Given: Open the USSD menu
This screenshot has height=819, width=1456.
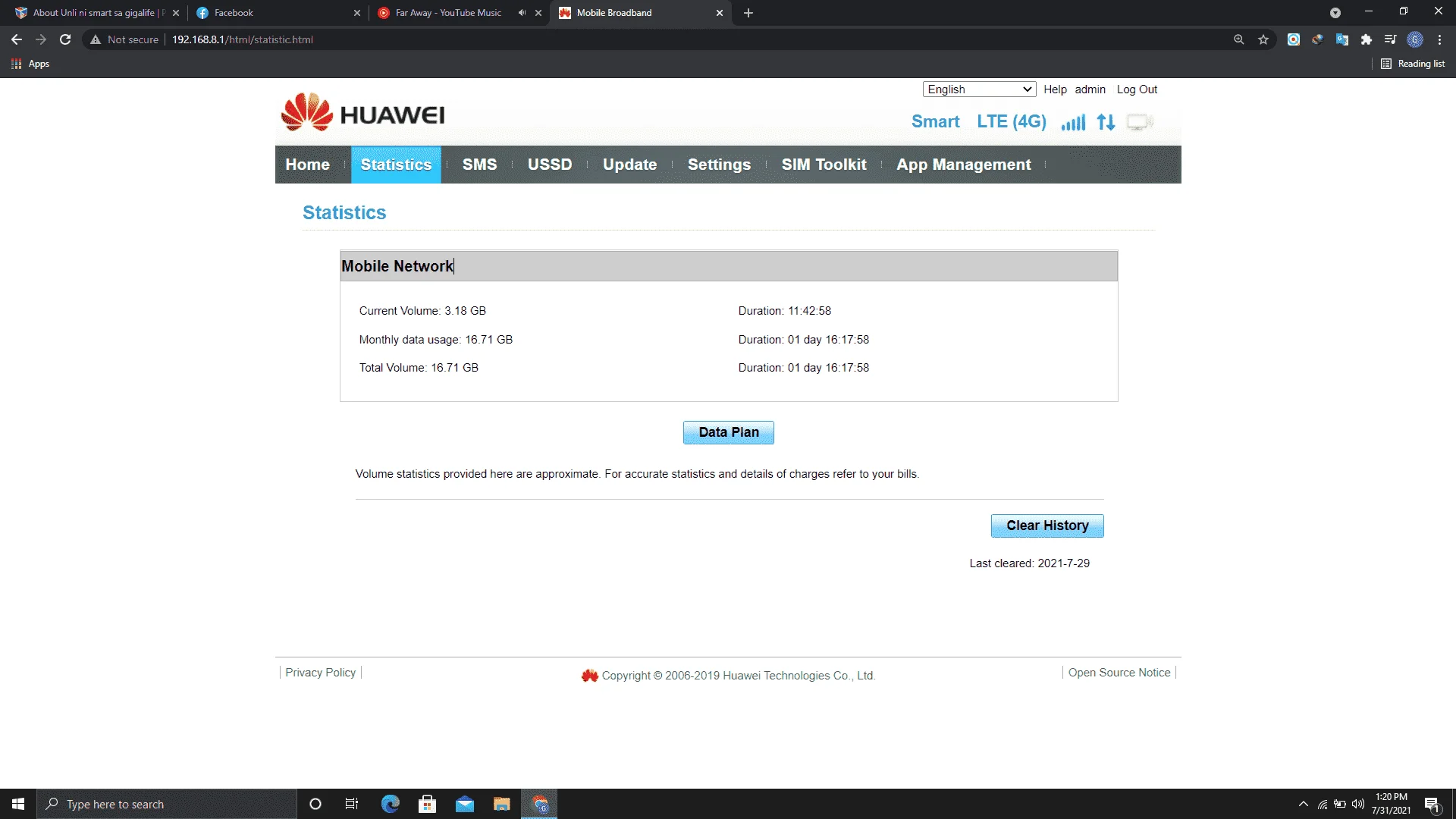Looking at the screenshot, I should (550, 165).
